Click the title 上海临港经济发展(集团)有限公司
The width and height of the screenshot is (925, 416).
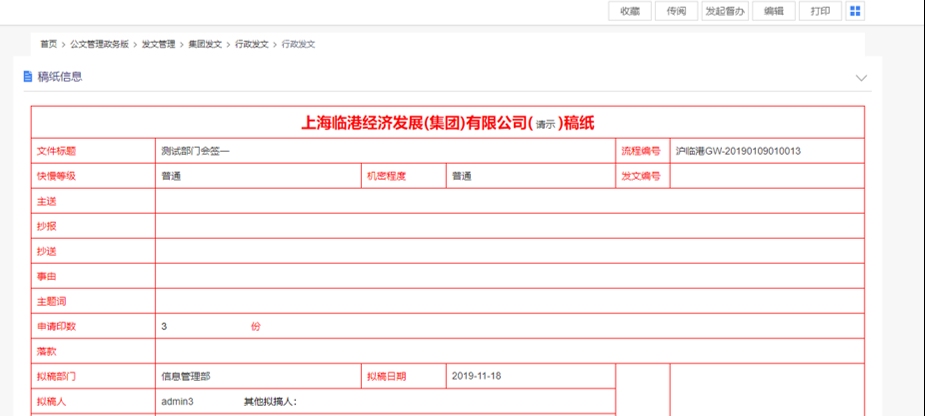(414, 123)
